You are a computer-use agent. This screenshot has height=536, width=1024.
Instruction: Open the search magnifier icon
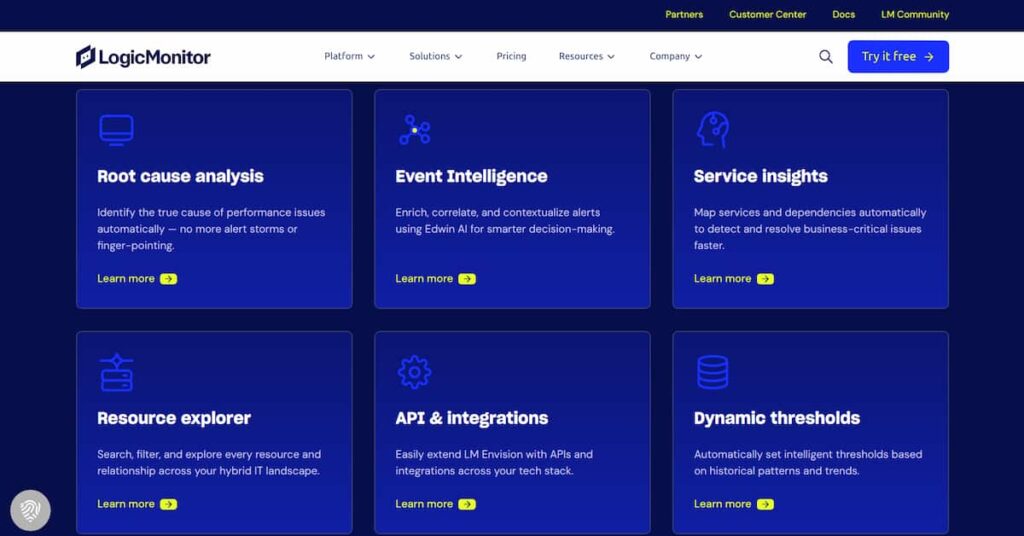pyautogui.click(x=825, y=57)
